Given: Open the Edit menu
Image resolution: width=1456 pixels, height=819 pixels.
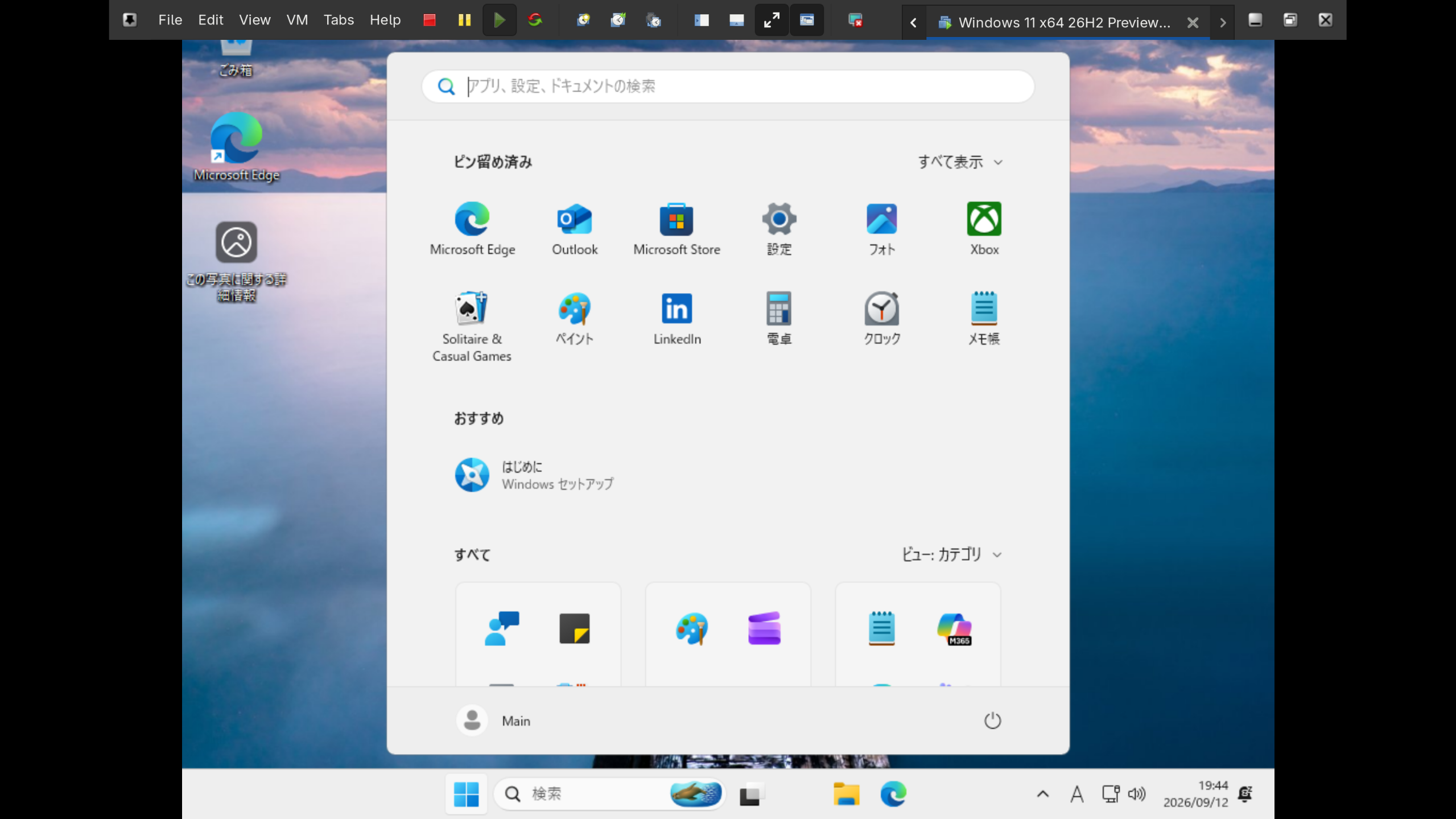Looking at the screenshot, I should [x=211, y=20].
